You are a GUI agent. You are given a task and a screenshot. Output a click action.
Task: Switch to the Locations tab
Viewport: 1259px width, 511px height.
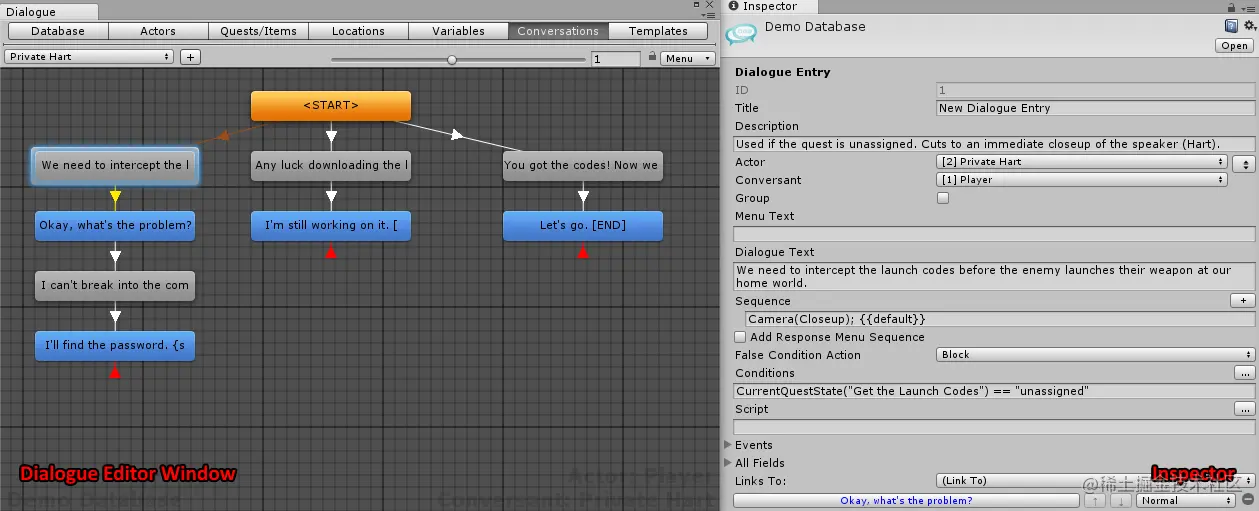(x=358, y=31)
